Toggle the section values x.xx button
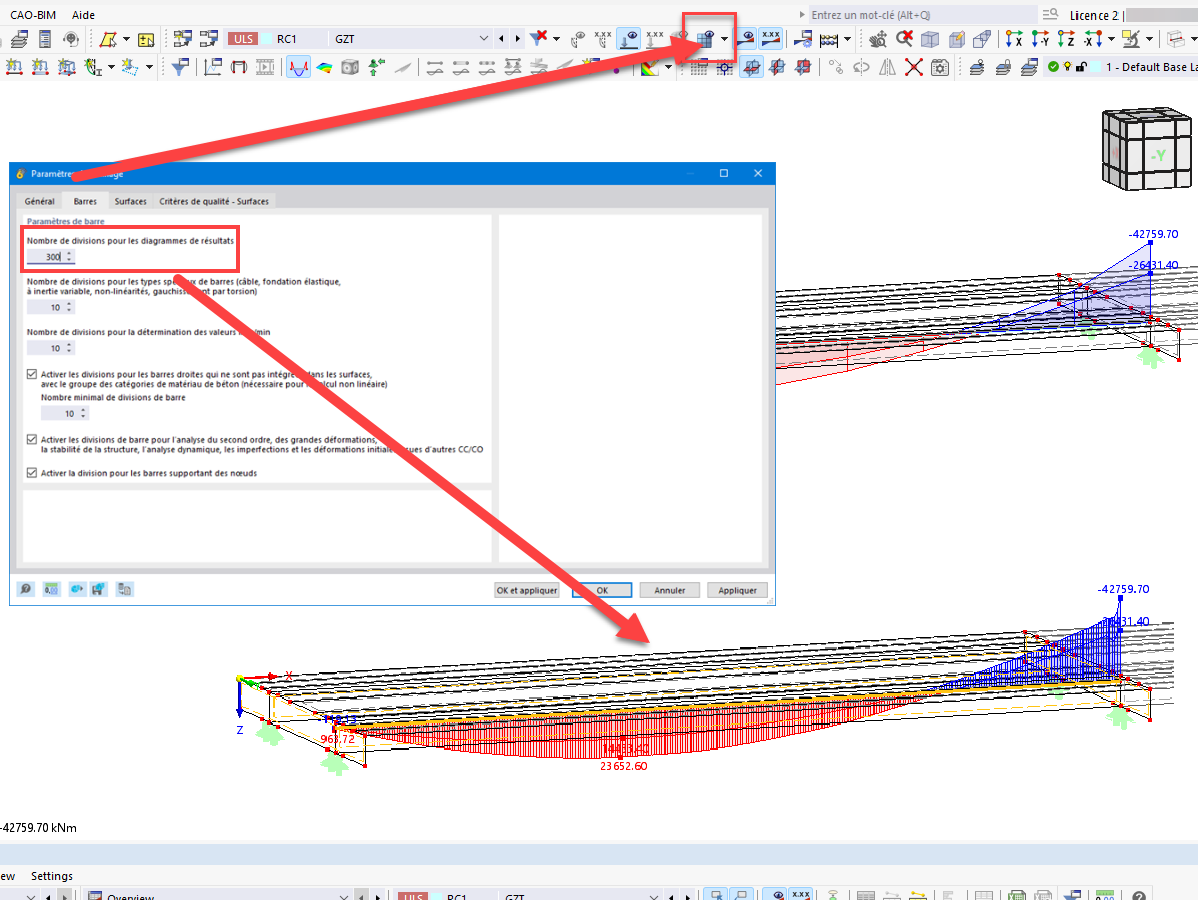Viewport: 1198px width, 900px height. [771, 38]
